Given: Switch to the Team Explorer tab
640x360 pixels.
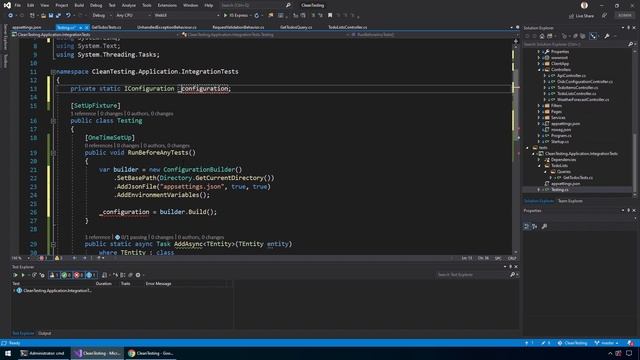Looking at the screenshot, I should click(570, 201).
